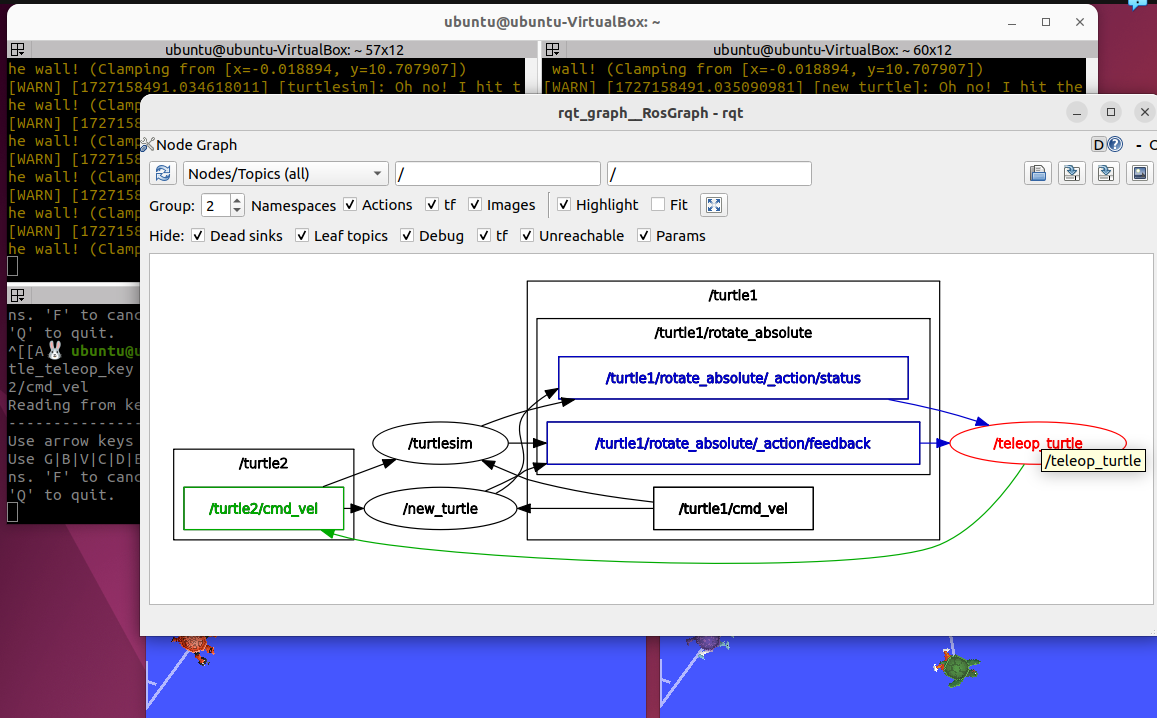Click the rotate_absolute/_action/feedback topic
Viewport: 1157px width, 718px height.
click(x=733, y=443)
